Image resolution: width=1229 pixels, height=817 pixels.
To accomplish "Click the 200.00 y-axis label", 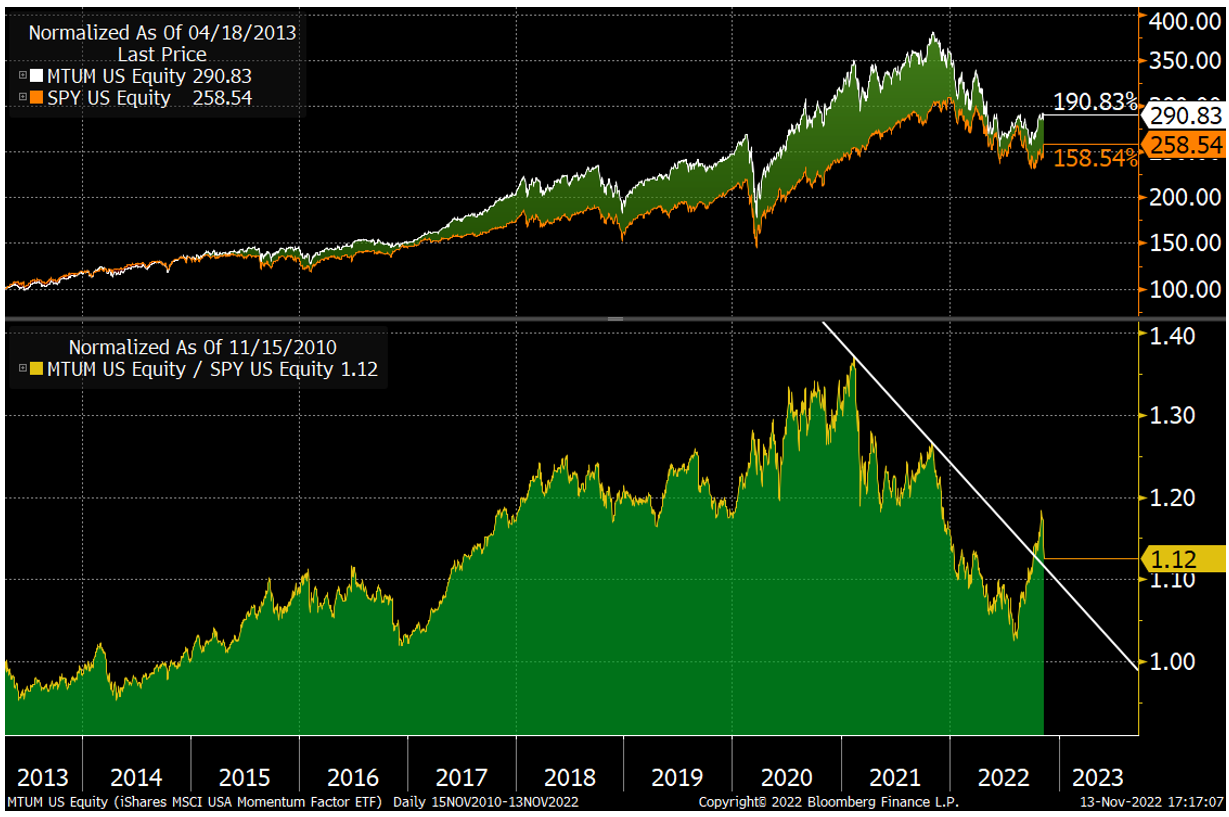I will click(x=1185, y=197).
